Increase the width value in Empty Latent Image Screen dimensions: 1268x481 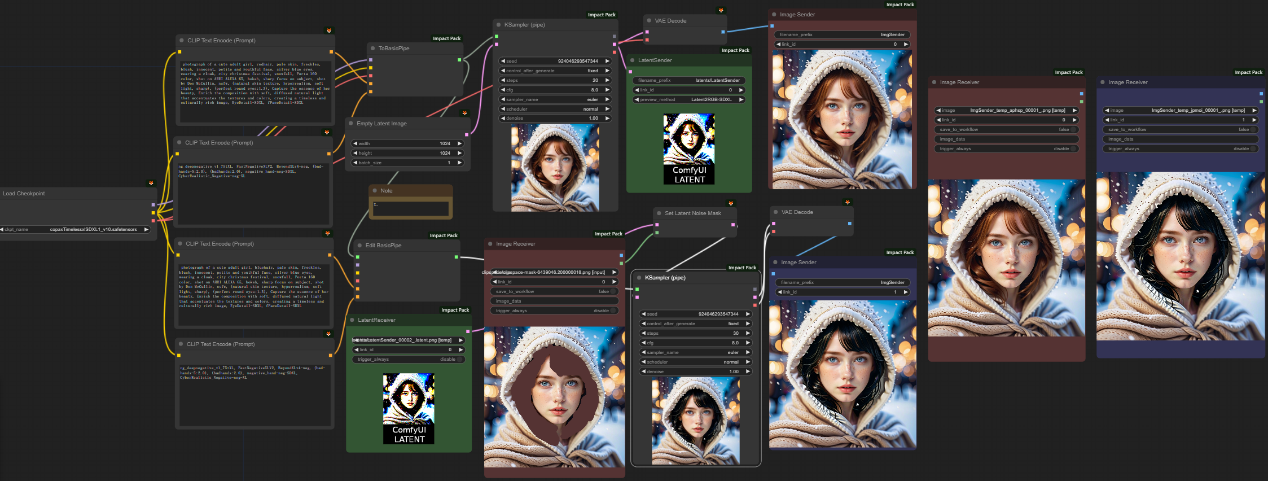[x=459, y=143]
